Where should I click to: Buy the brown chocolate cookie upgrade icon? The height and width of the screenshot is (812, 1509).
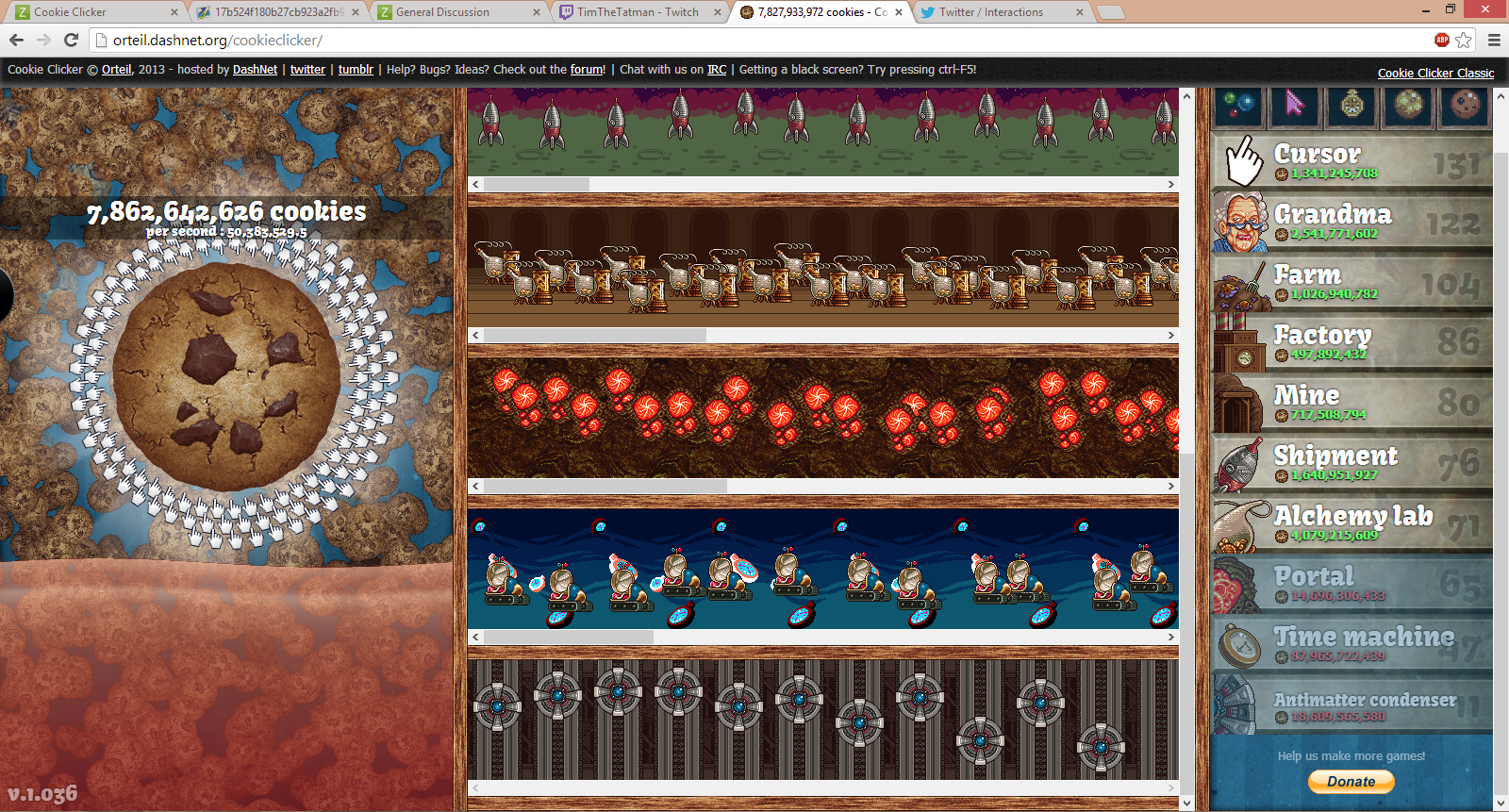tap(1465, 106)
